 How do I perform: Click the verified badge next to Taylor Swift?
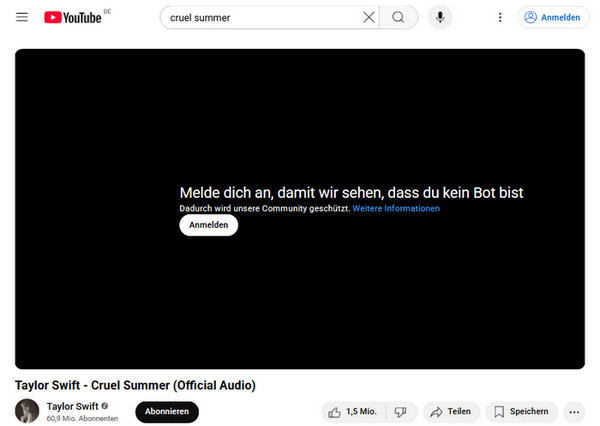pos(104,406)
